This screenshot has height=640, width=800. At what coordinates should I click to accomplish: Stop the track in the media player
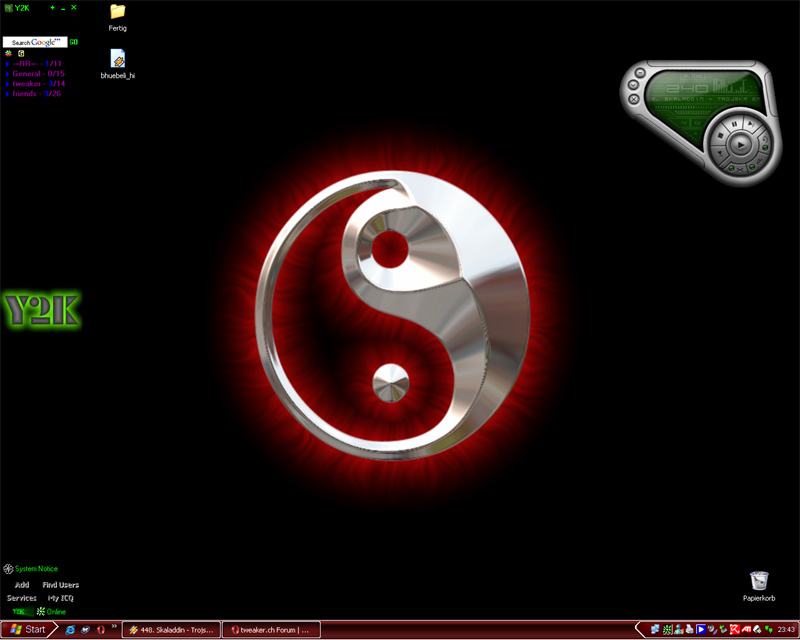click(720, 135)
